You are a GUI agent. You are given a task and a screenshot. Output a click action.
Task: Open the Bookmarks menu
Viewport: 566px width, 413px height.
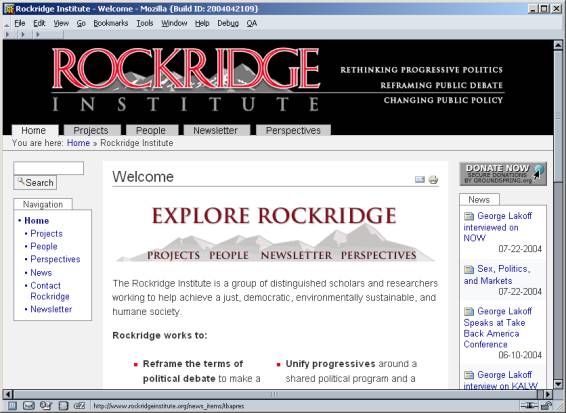[x=110, y=23]
